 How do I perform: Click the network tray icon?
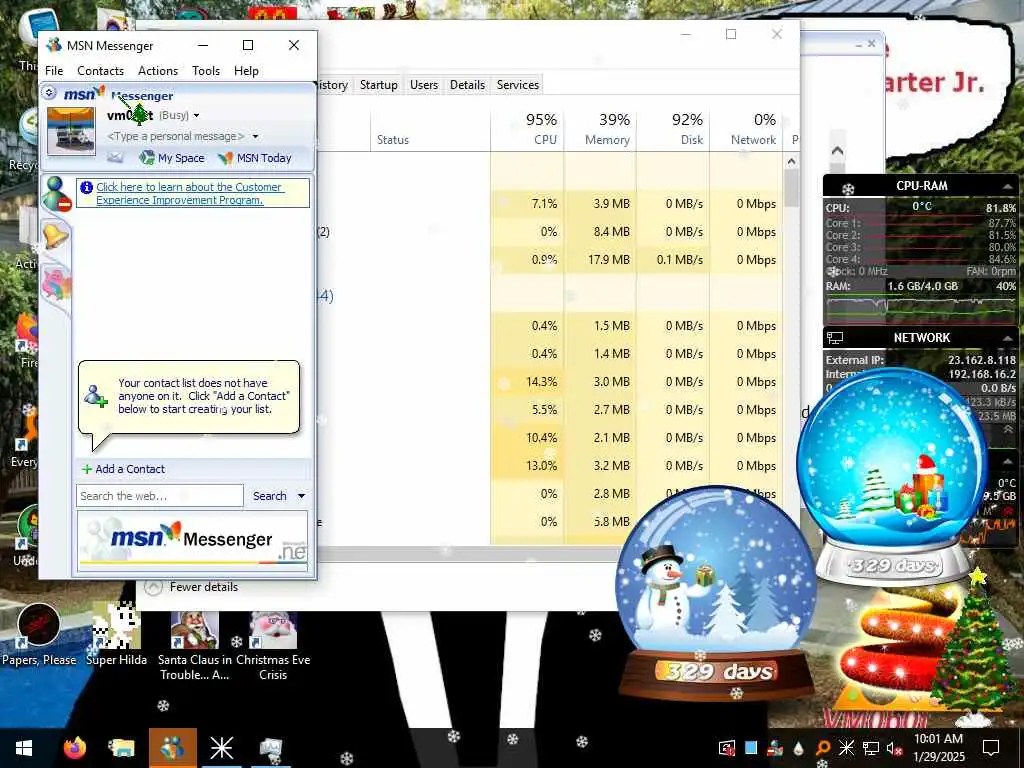(871, 747)
